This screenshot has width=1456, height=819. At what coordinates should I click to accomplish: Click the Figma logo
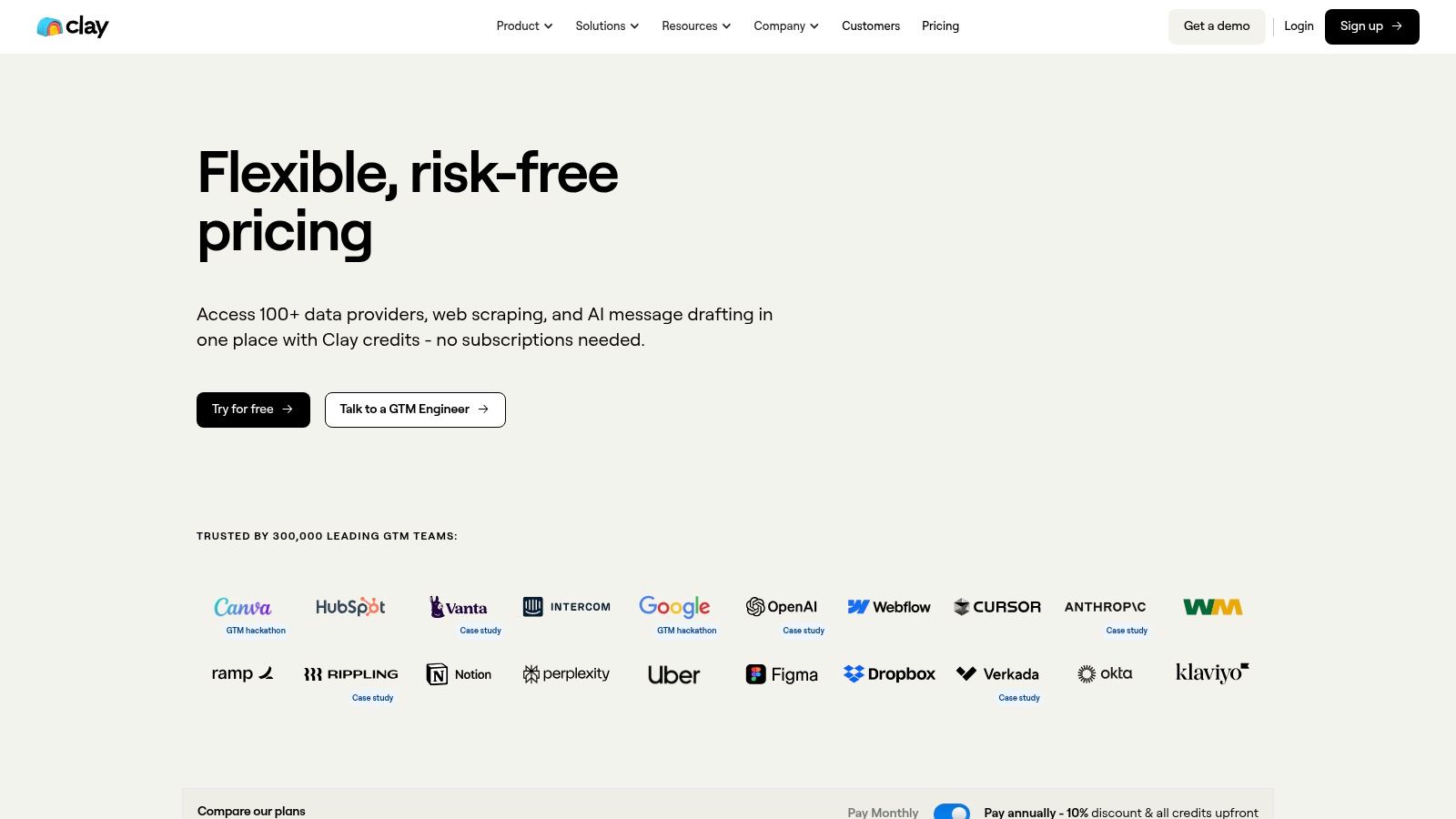click(782, 674)
